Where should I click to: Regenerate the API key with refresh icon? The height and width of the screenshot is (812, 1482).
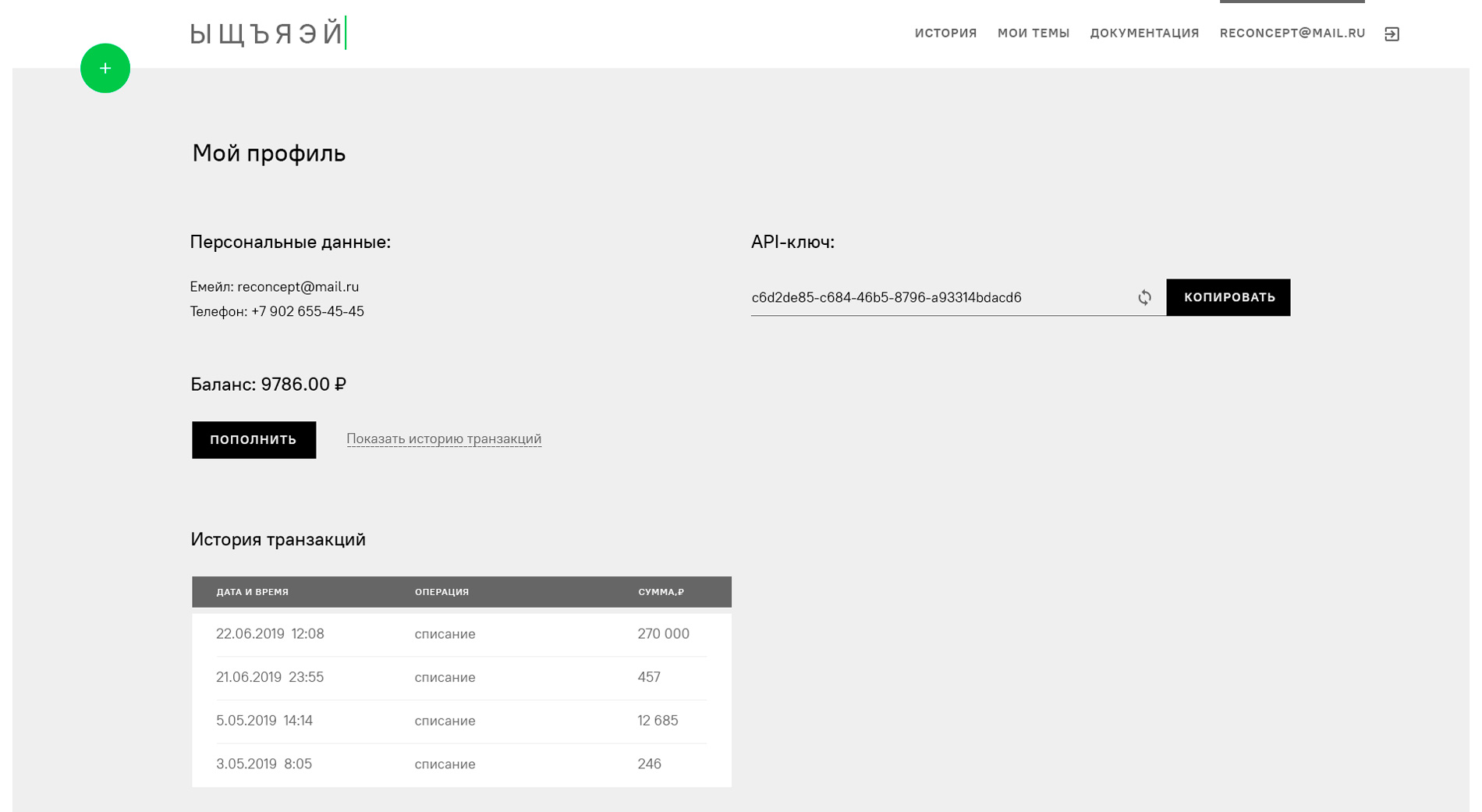[x=1144, y=298]
